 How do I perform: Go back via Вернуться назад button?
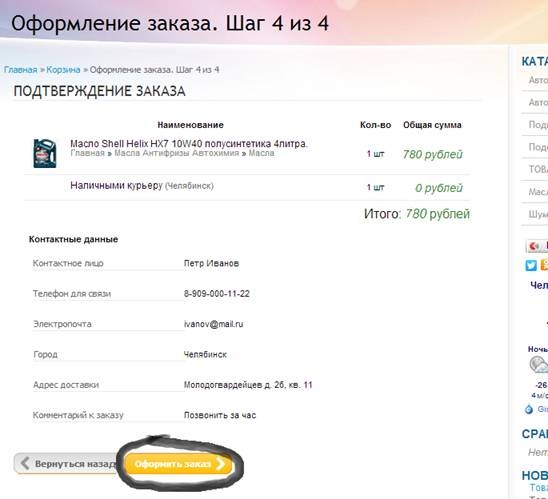point(66,464)
